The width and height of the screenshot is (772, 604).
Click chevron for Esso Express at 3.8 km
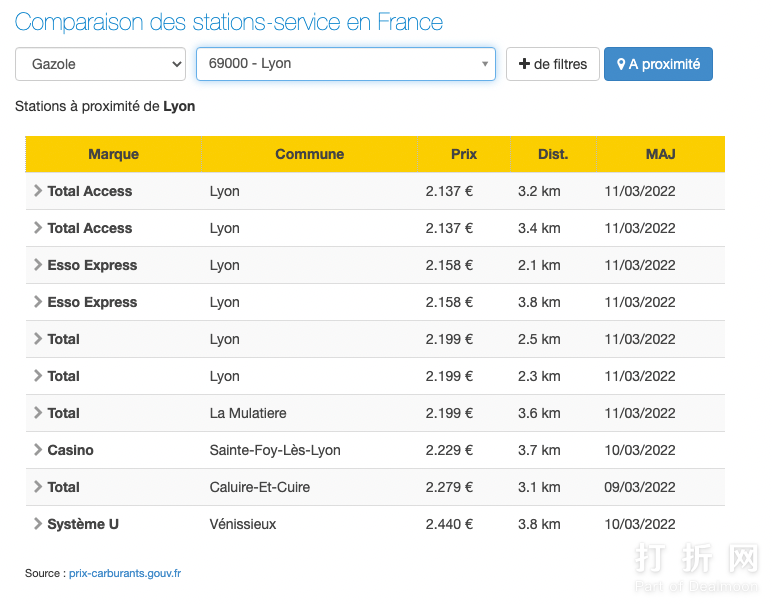pos(38,302)
